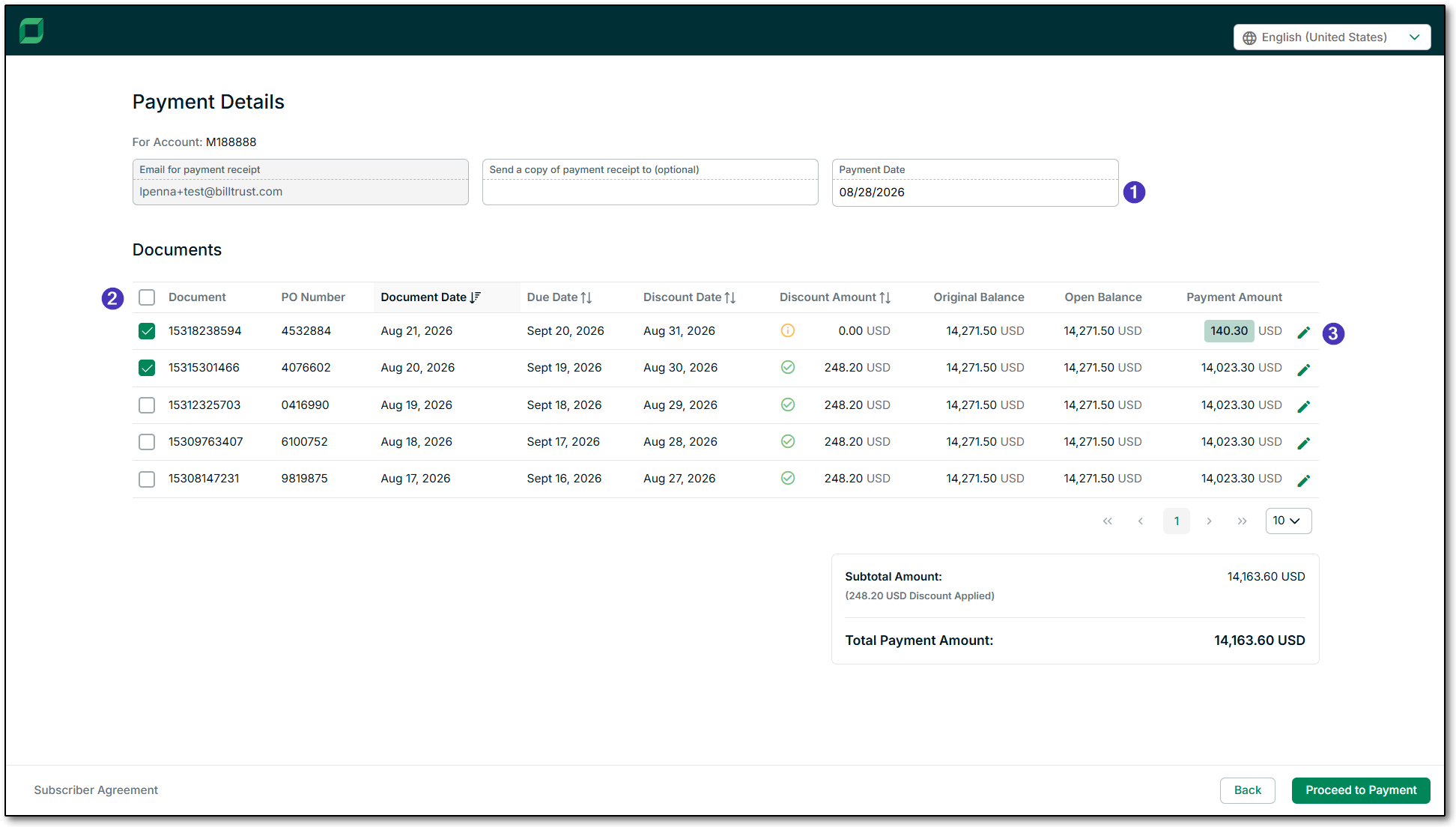Edit payment amount for document 15308147231
The image size is (1456, 827).
pyautogui.click(x=1303, y=480)
